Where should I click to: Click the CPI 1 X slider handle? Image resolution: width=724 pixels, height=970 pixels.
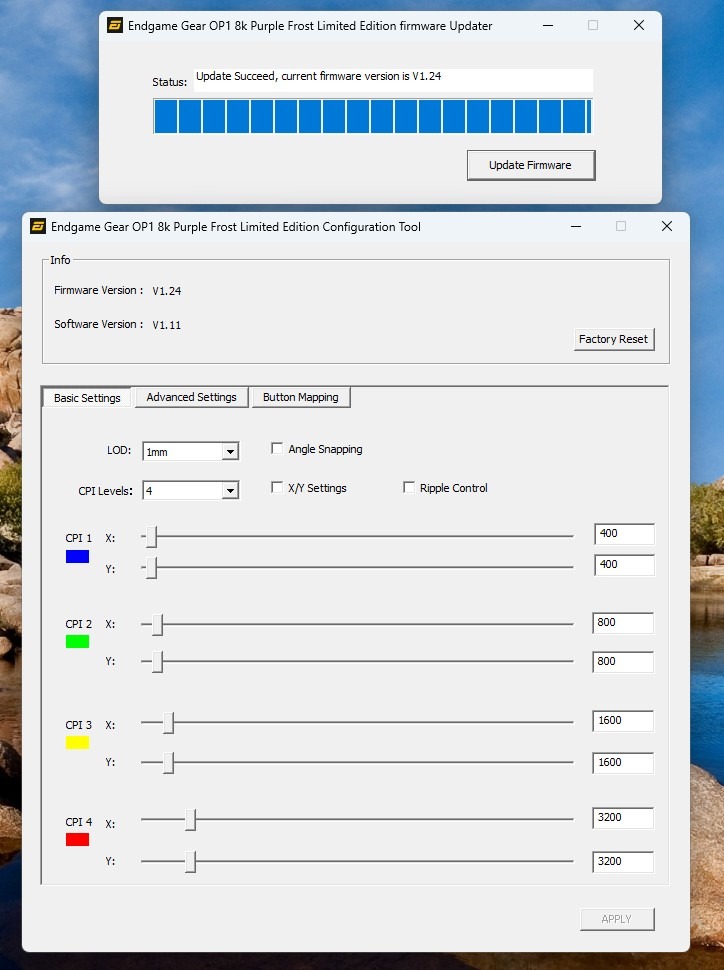152,537
